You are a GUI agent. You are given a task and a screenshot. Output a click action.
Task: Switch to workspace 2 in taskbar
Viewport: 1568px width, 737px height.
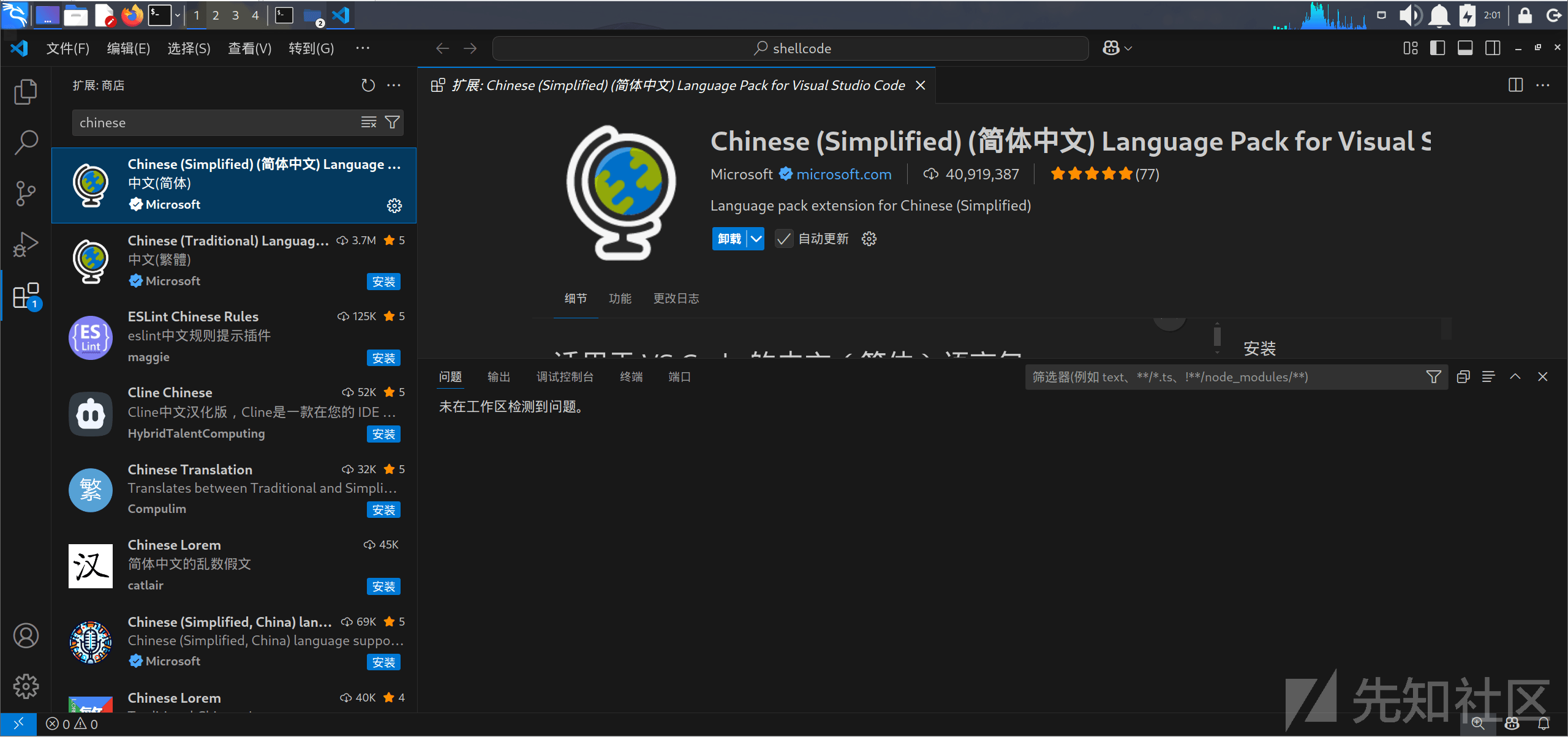click(x=216, y=15)
